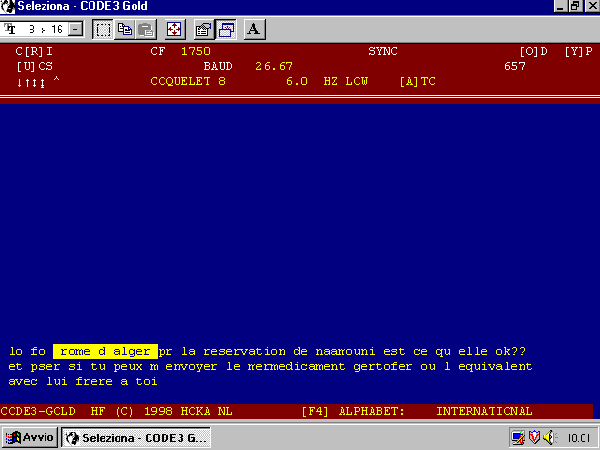The height and width of the screenshot is (450, 600).
Task: Click the monitor icon in system tray
Action: 518,437
